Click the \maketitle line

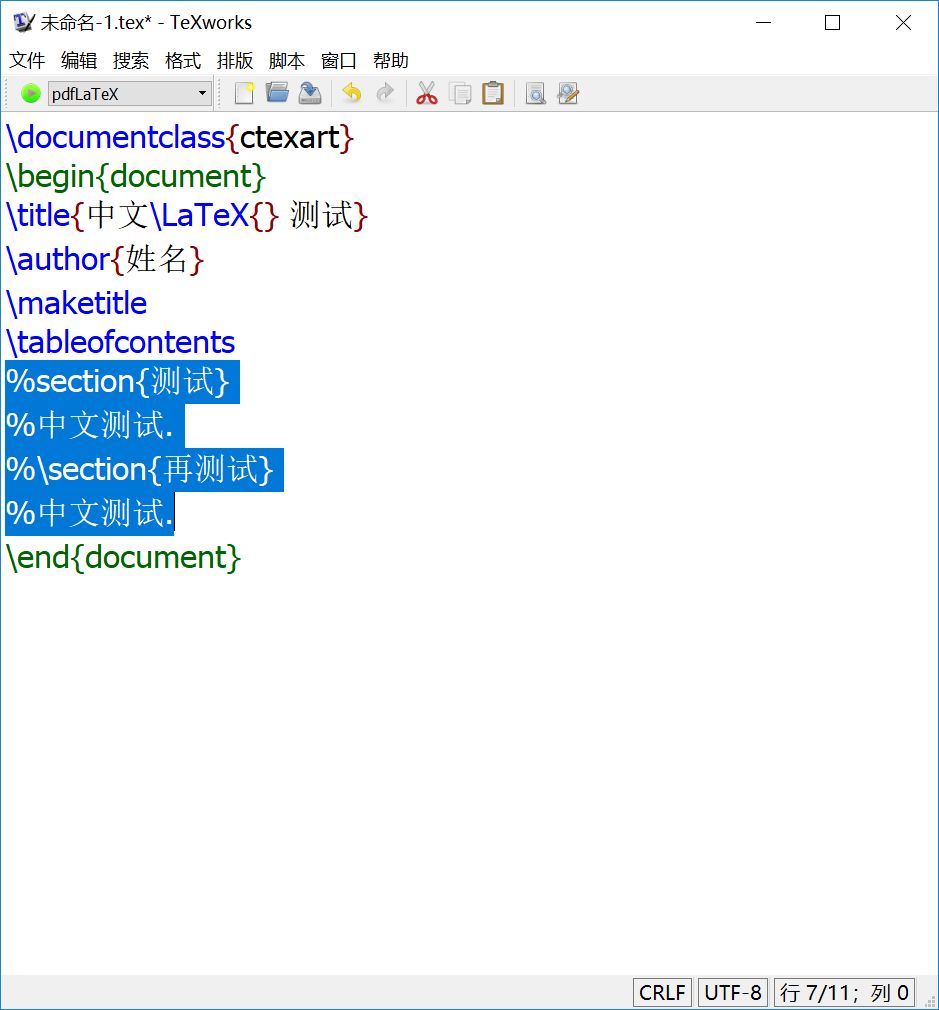coord(76,303)
